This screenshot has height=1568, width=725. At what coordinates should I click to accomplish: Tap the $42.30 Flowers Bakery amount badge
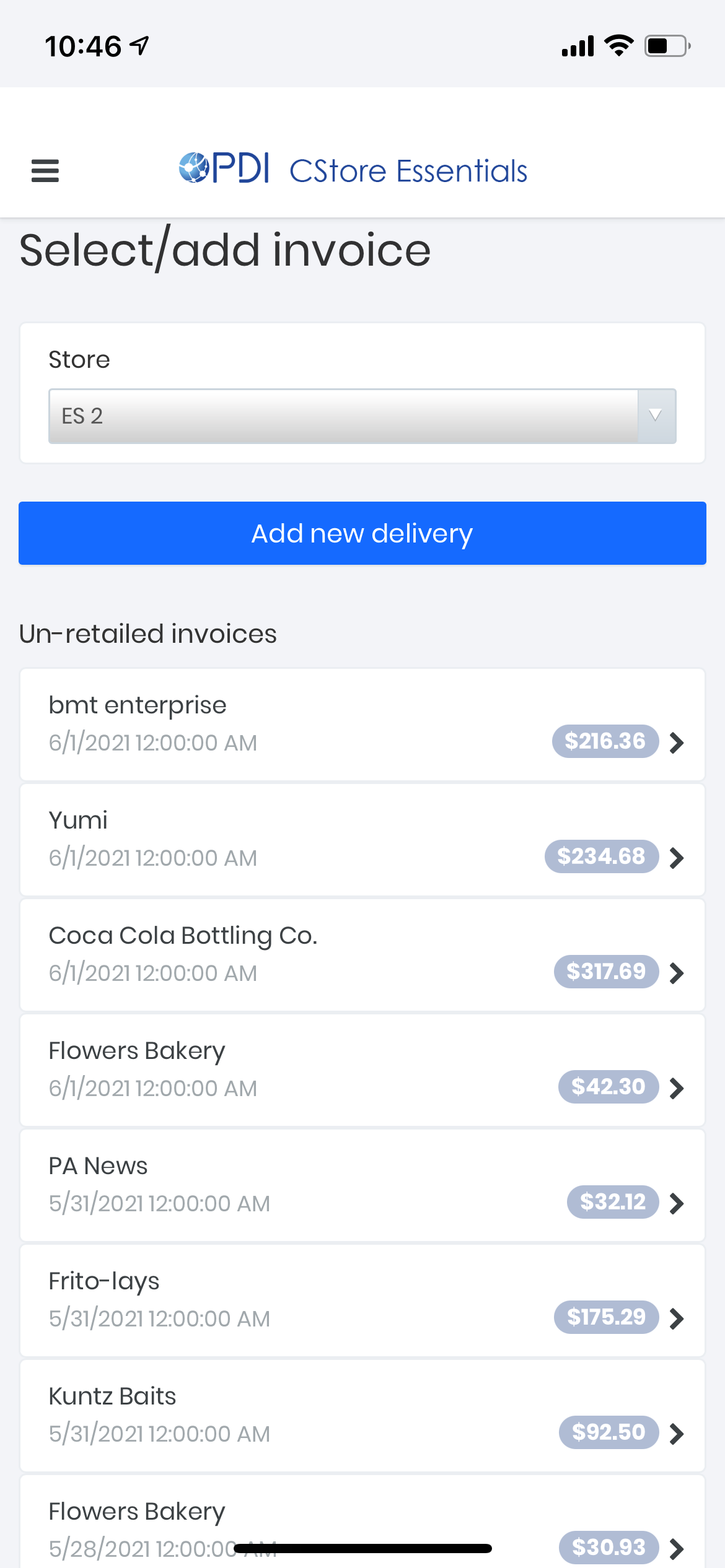tap(608, 1087)
